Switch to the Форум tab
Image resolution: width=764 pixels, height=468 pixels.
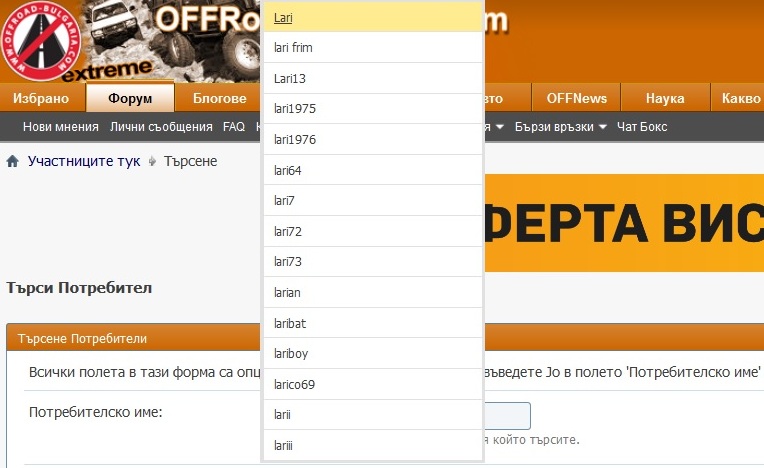point(130,98)
